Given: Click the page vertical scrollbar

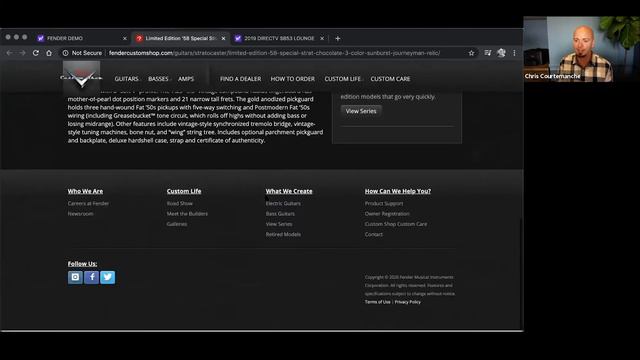Looking at the screenshot, I should tap(521, 273).
